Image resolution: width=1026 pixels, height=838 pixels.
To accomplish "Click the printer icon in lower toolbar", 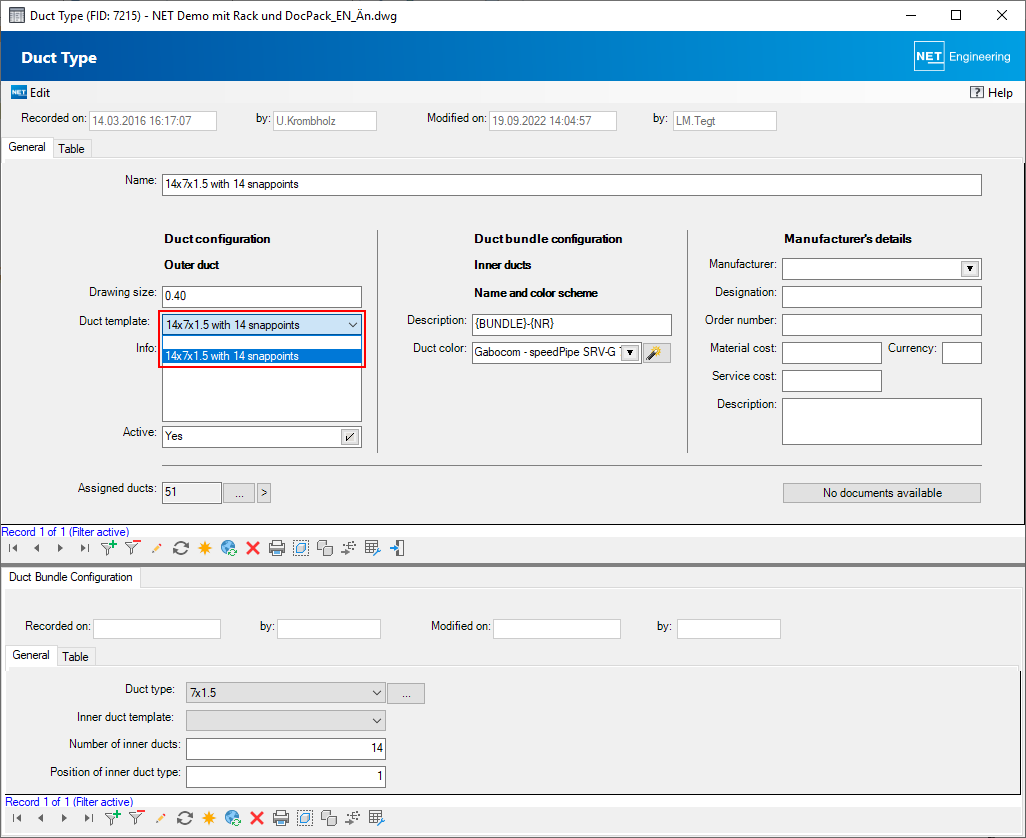I will click(281, 818).
